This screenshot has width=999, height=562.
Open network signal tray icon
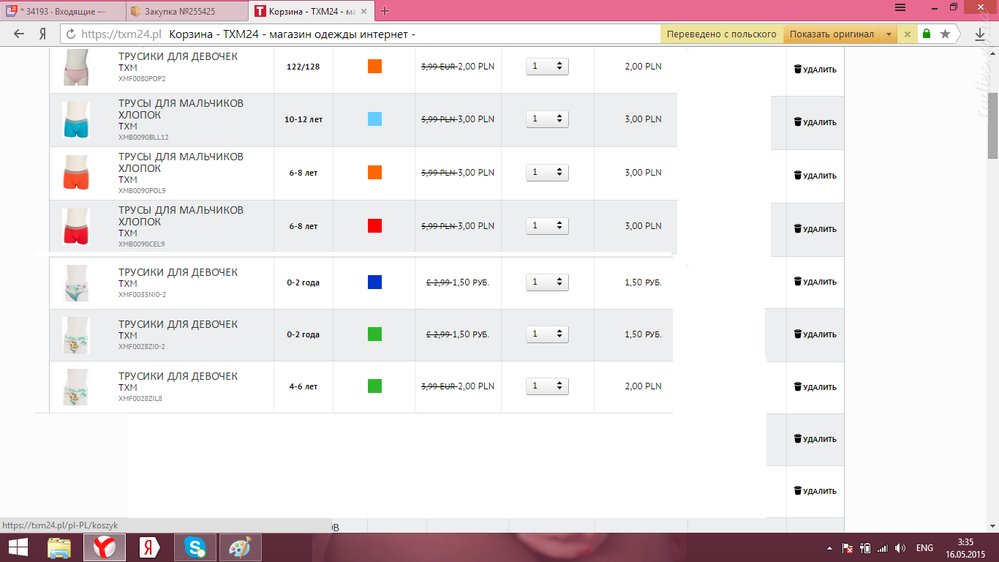(882, 548)
